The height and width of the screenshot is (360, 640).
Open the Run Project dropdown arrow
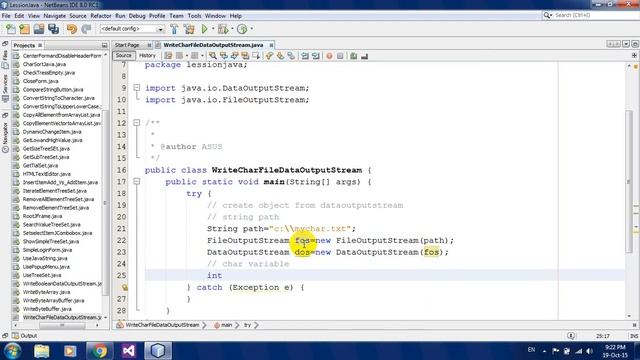pos(212,29)
